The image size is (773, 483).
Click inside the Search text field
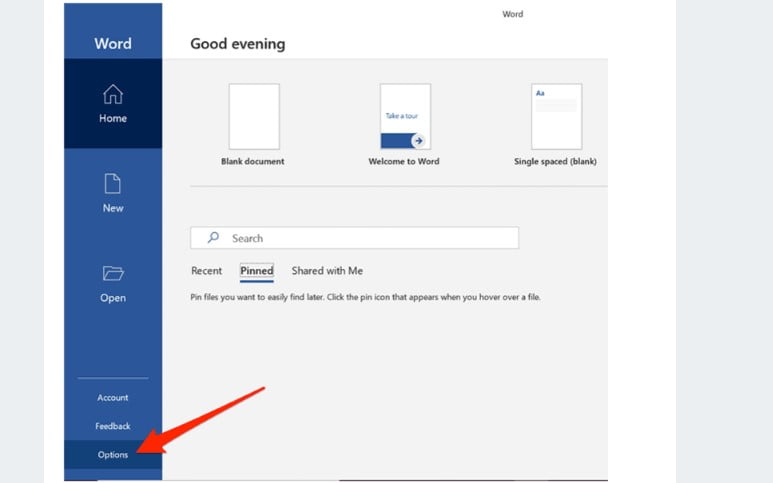[x=370, y=238]
